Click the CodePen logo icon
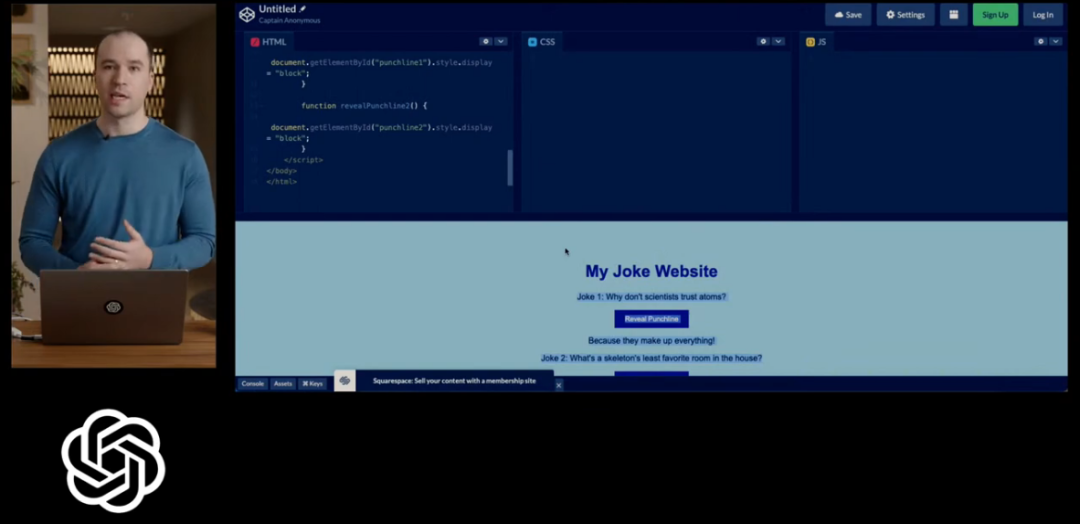The height and width of the screenshot is (524, 1080). (x=247, y=14)
